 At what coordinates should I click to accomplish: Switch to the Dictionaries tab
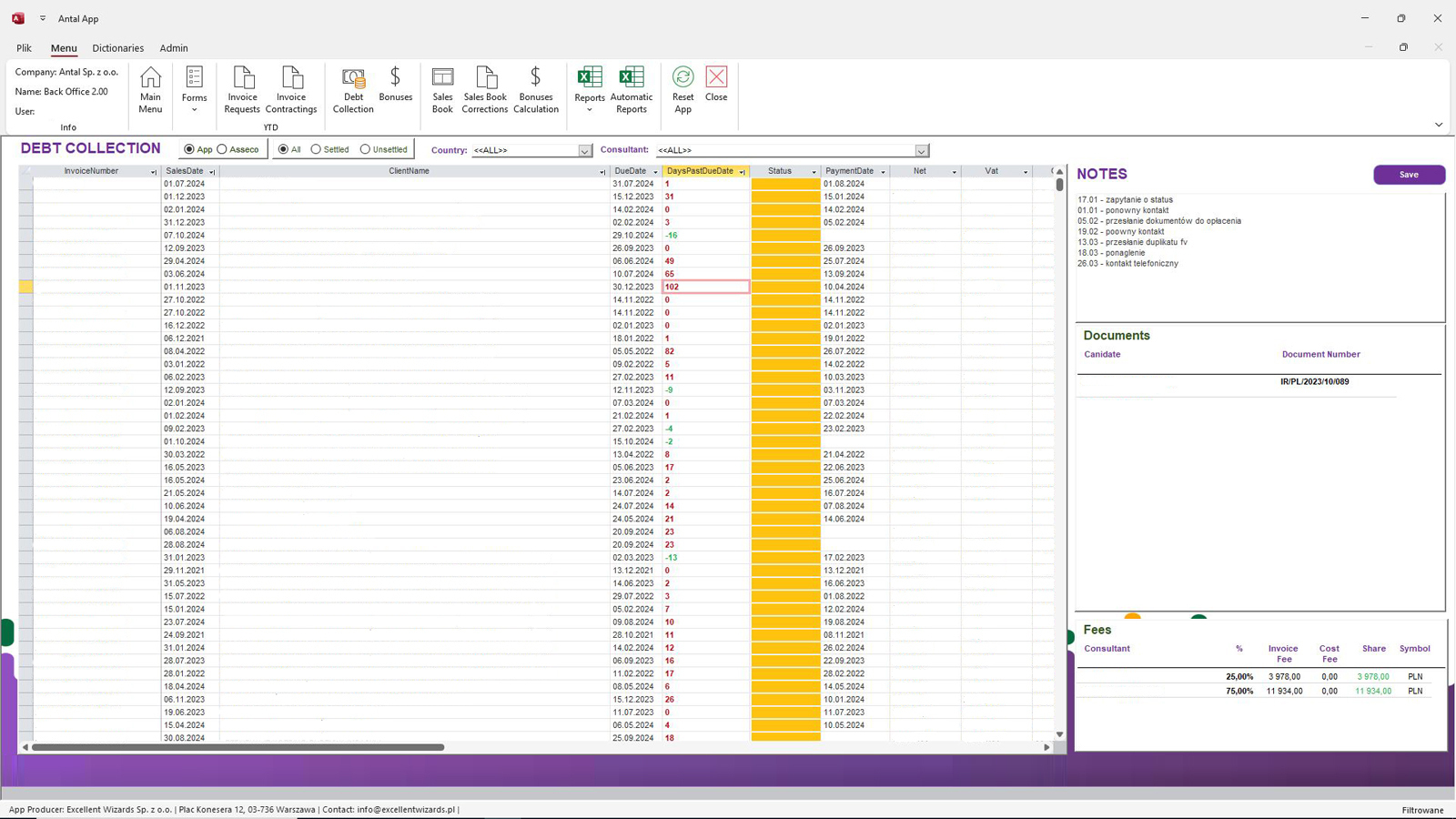pos(117,48)
